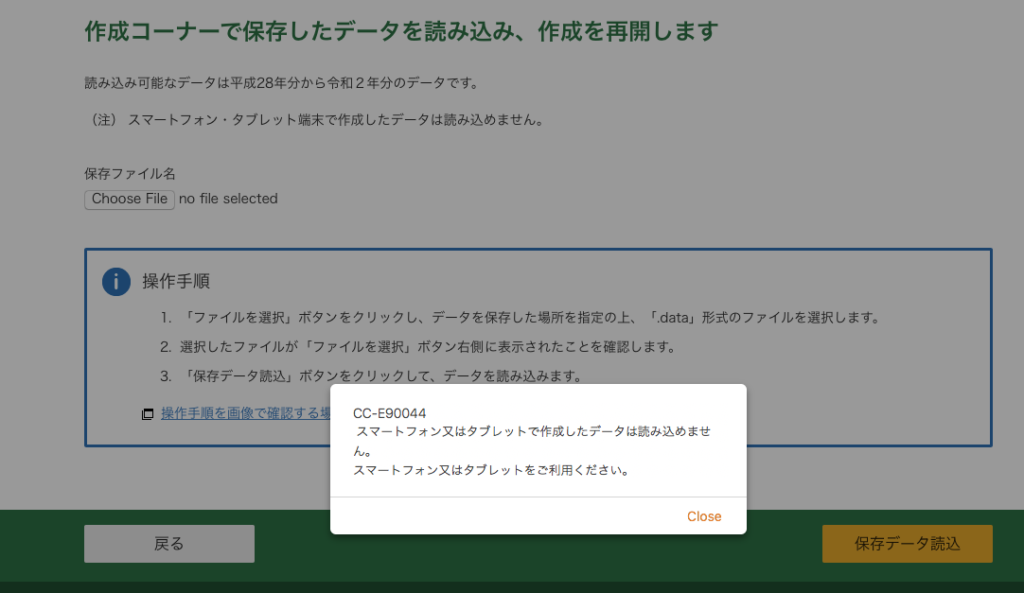
Task: Click the 操作手順 section title
Action: pos(176,281)
